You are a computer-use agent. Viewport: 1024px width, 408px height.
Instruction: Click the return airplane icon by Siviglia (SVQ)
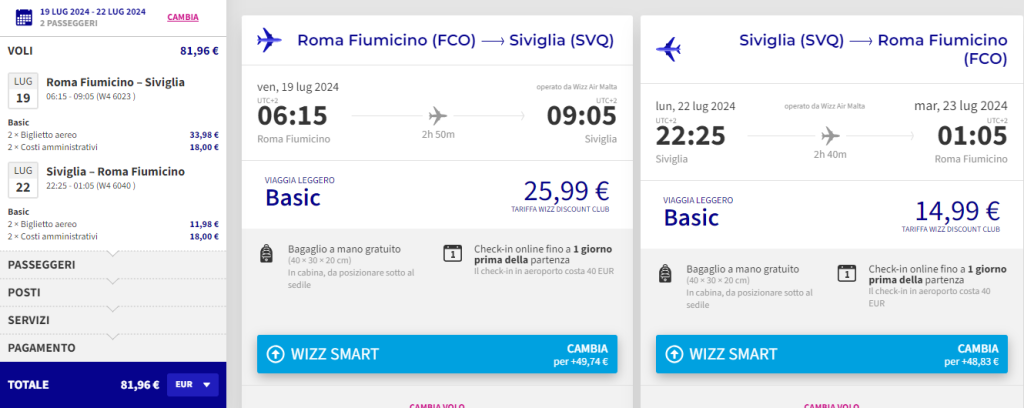click(x=668, y=50)
